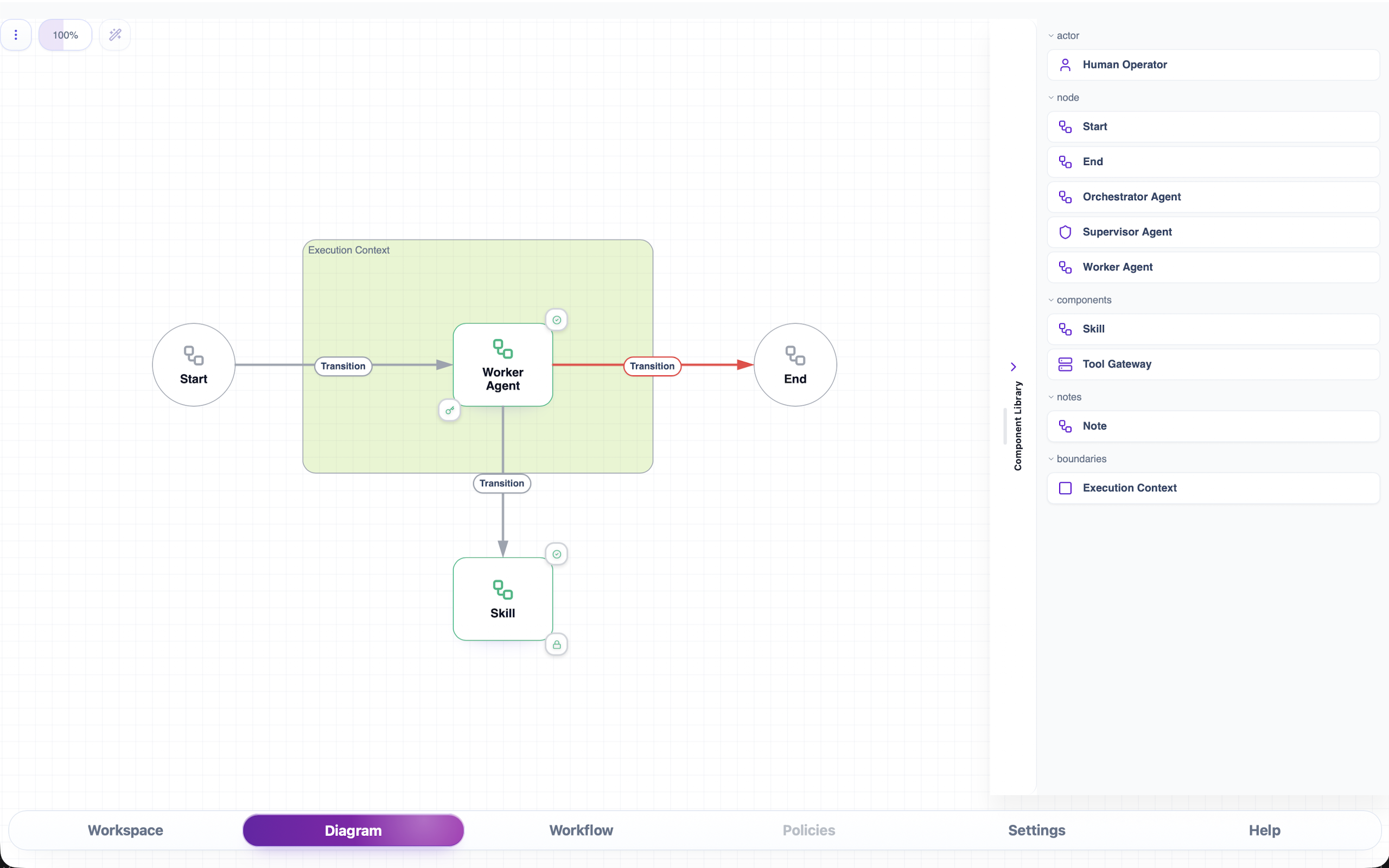This screenshot has height=868, width=1389.
Task: Click the Skill icon in library
Action: [x=1065, y=329]
